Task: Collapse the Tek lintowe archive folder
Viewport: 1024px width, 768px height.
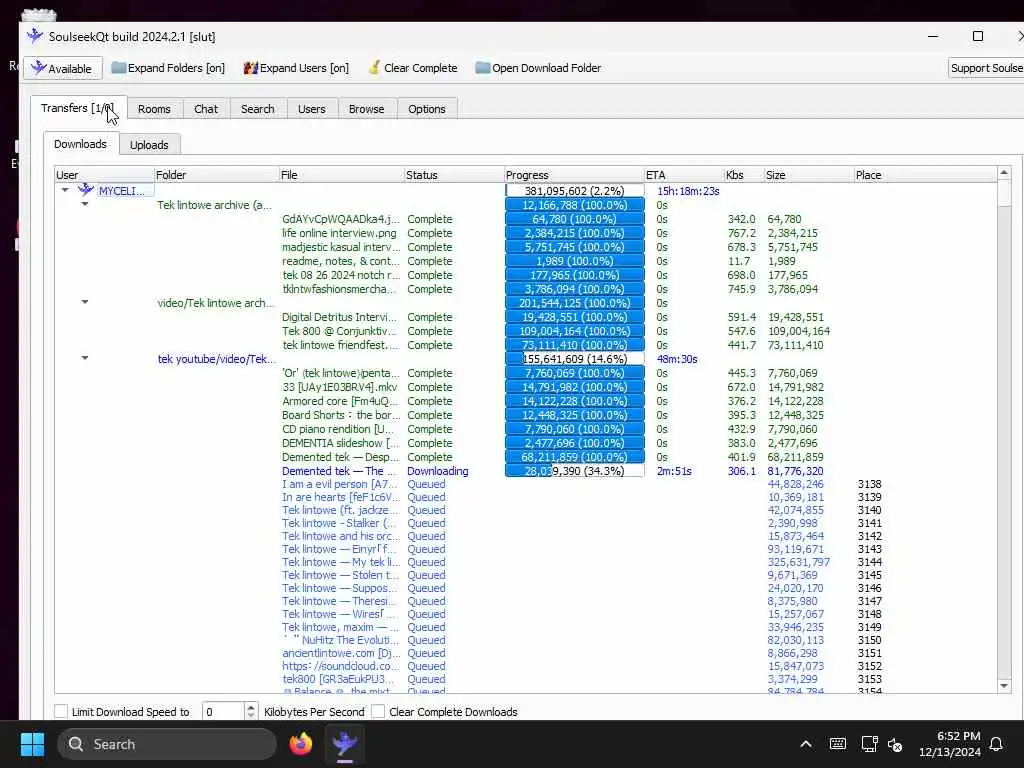Action: coord(85,204)
